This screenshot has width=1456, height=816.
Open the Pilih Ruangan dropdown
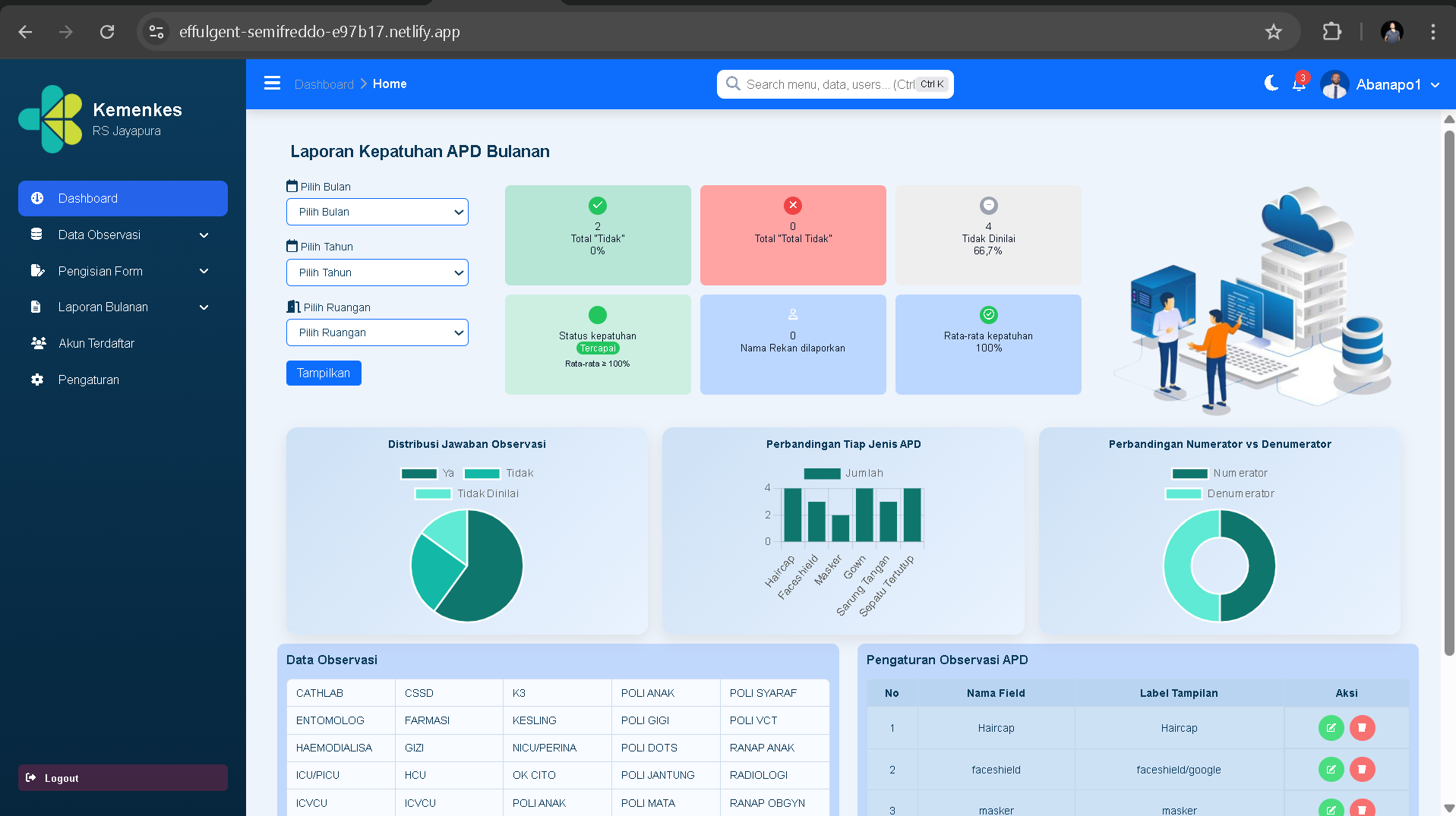(x=377, y=332)
